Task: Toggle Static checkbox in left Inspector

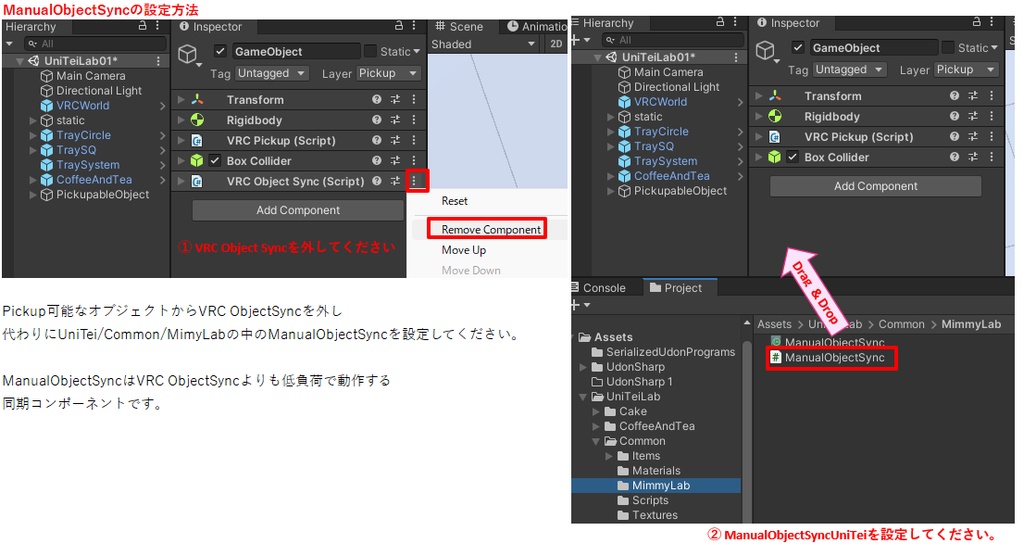Action: (370, 51)
